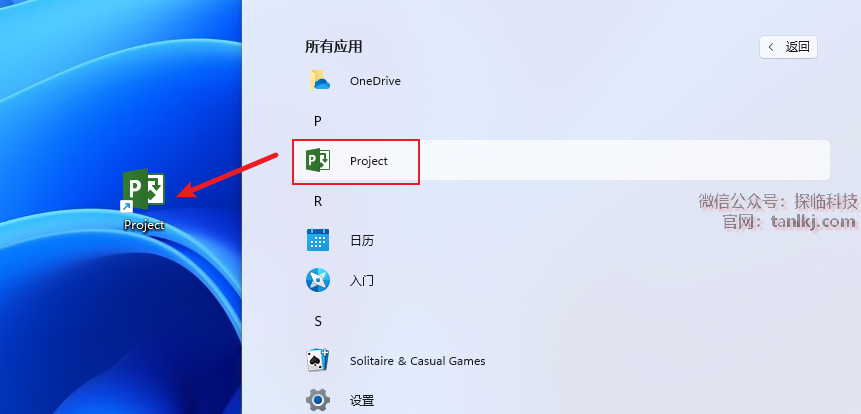Click the Solitaire & Casual Games card icon
The height and width of the screenshot is (414, 861).
coord(318,360)
